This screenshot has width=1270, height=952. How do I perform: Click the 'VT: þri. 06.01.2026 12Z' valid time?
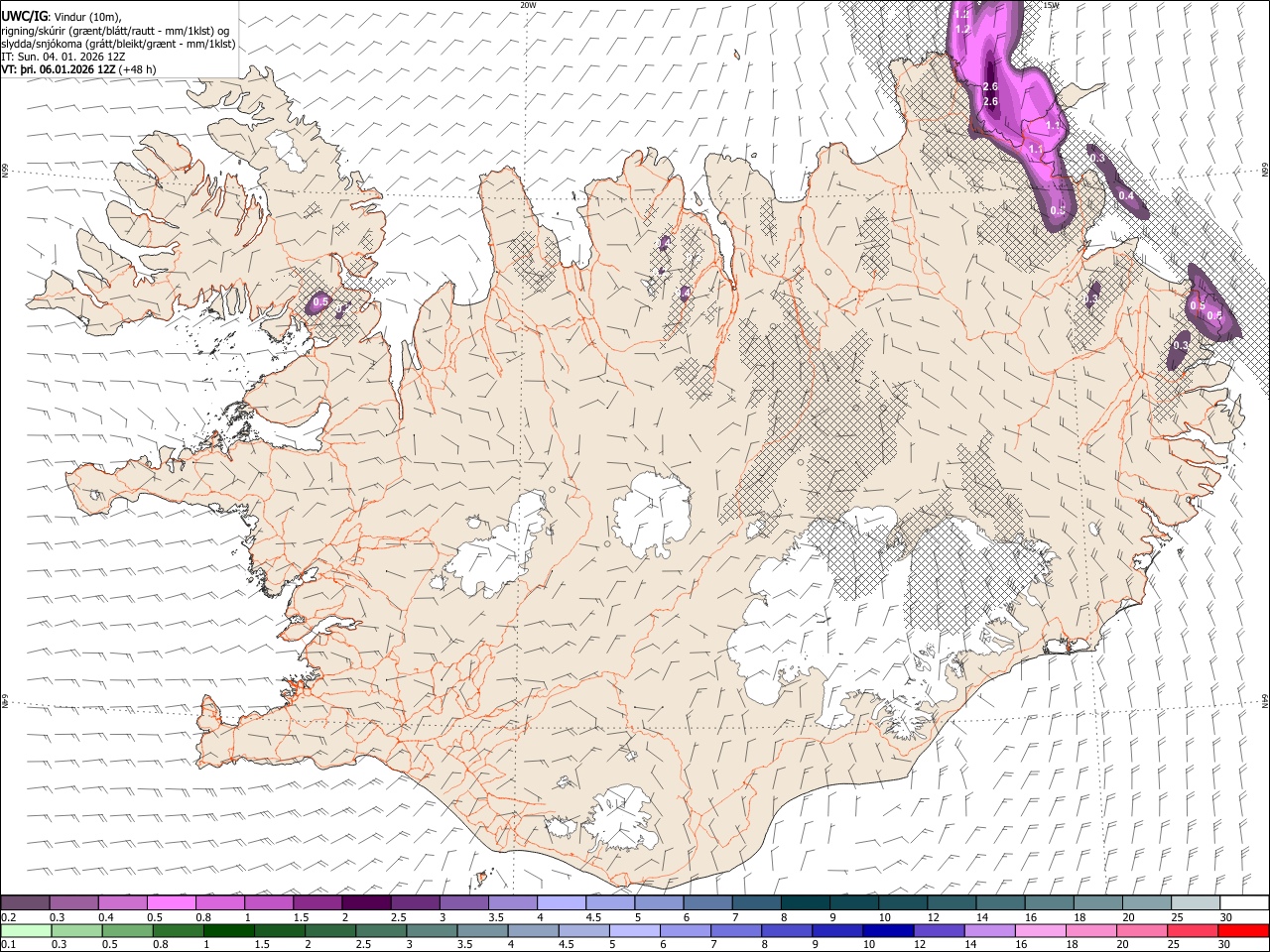pos(59,69)
